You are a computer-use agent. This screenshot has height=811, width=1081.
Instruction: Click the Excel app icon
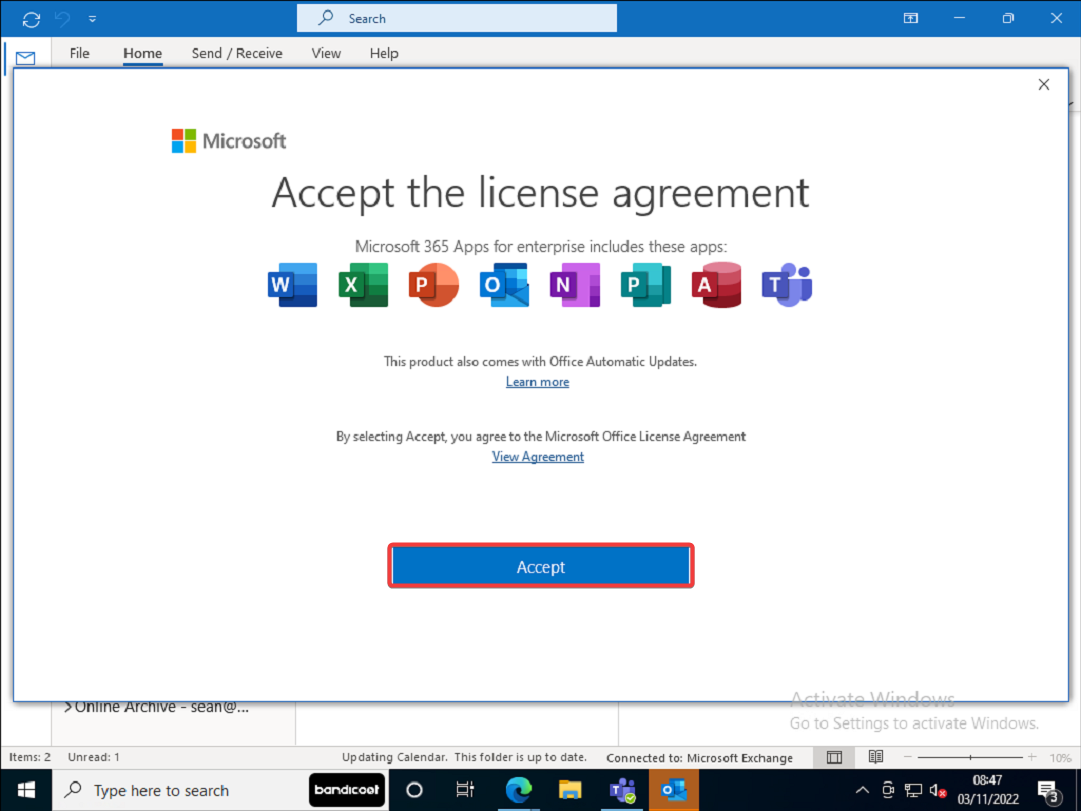(x=362, y=285)
